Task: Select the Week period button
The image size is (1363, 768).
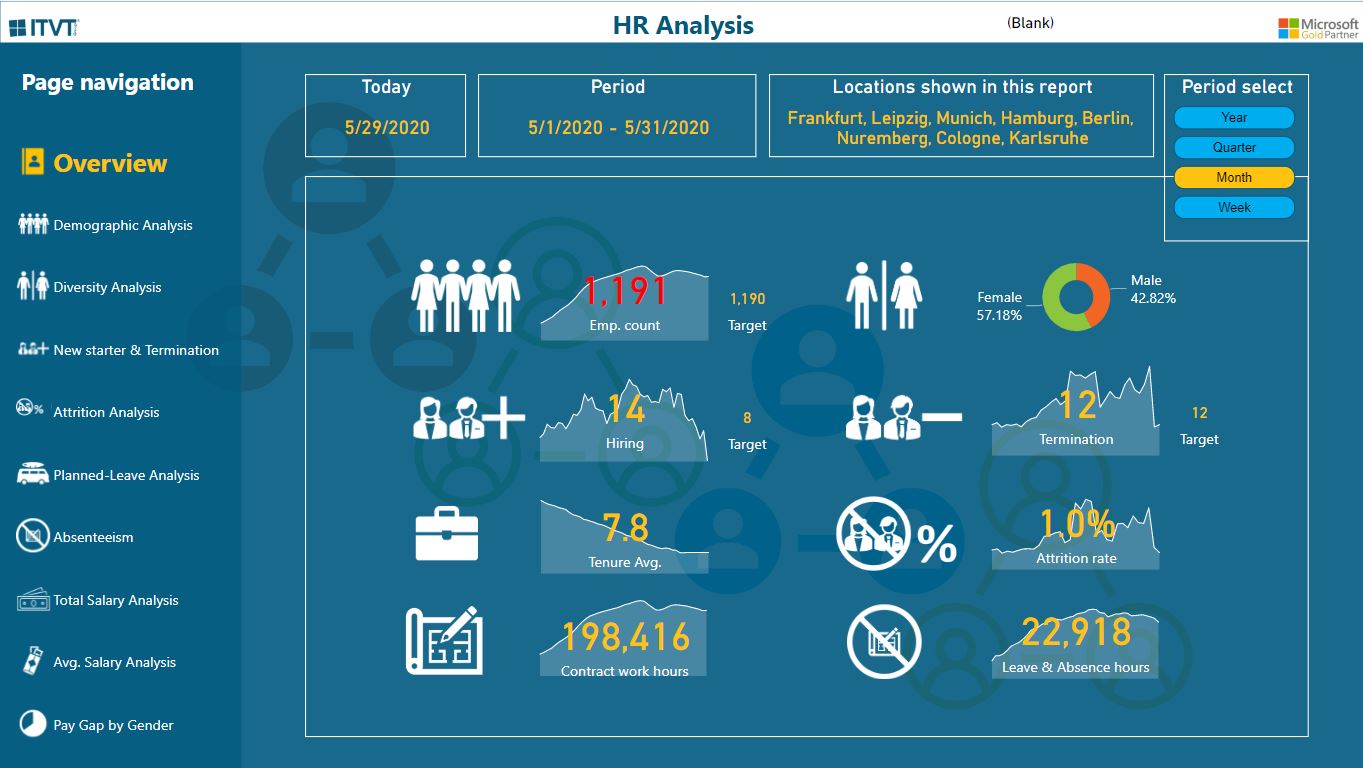Action: pyautogui.click(x=1234, y=207)
